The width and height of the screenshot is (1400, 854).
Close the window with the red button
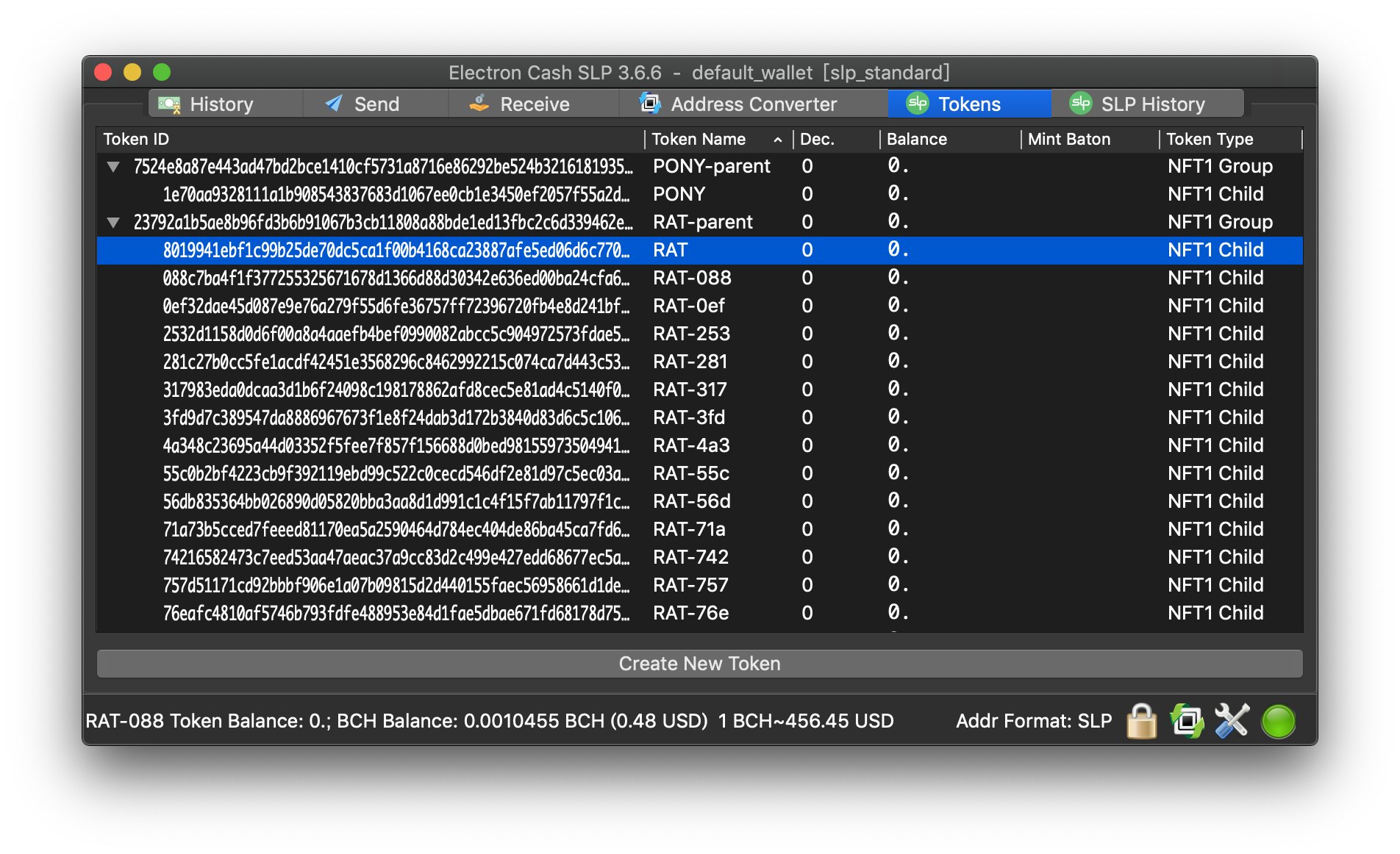103,72
